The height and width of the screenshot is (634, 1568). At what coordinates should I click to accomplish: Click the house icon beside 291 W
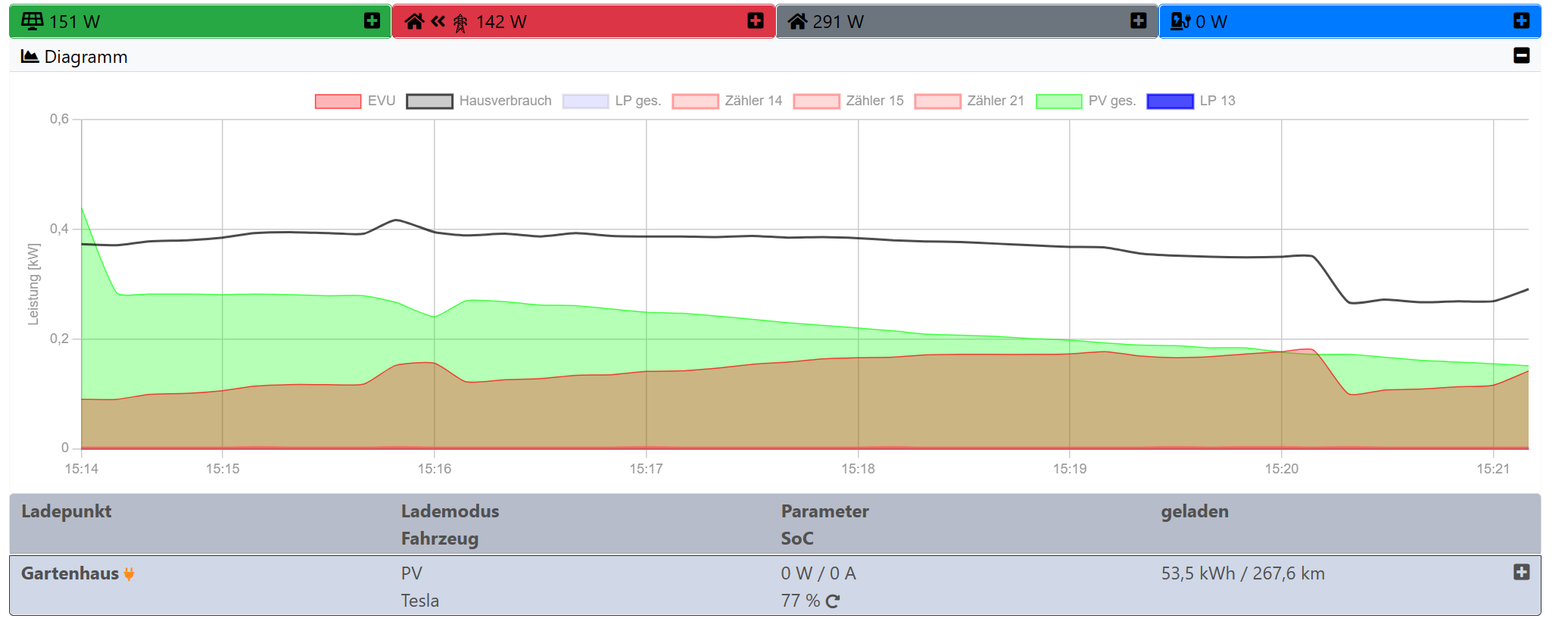[797, 21]
